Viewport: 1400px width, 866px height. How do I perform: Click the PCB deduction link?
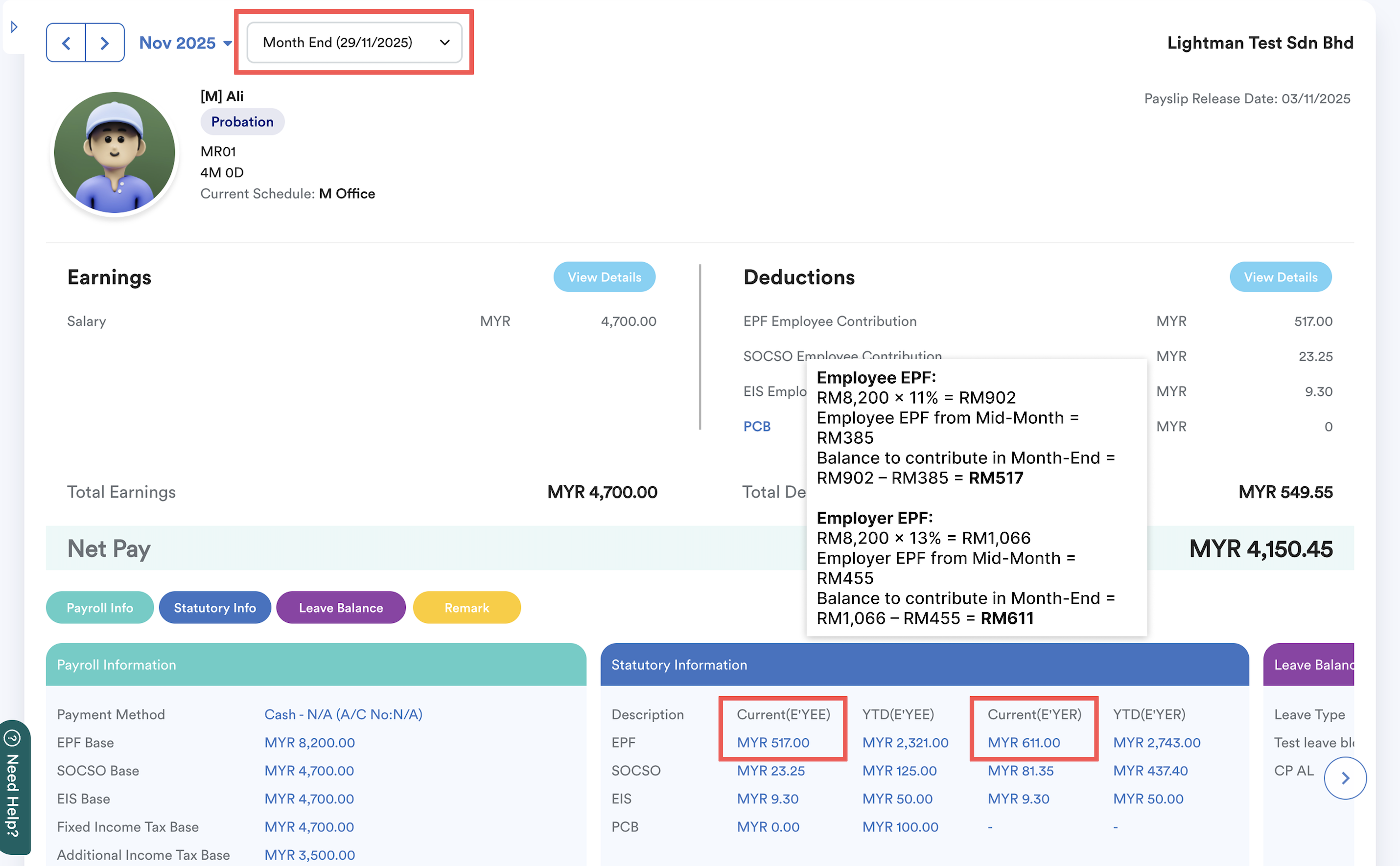coord(756,427)
